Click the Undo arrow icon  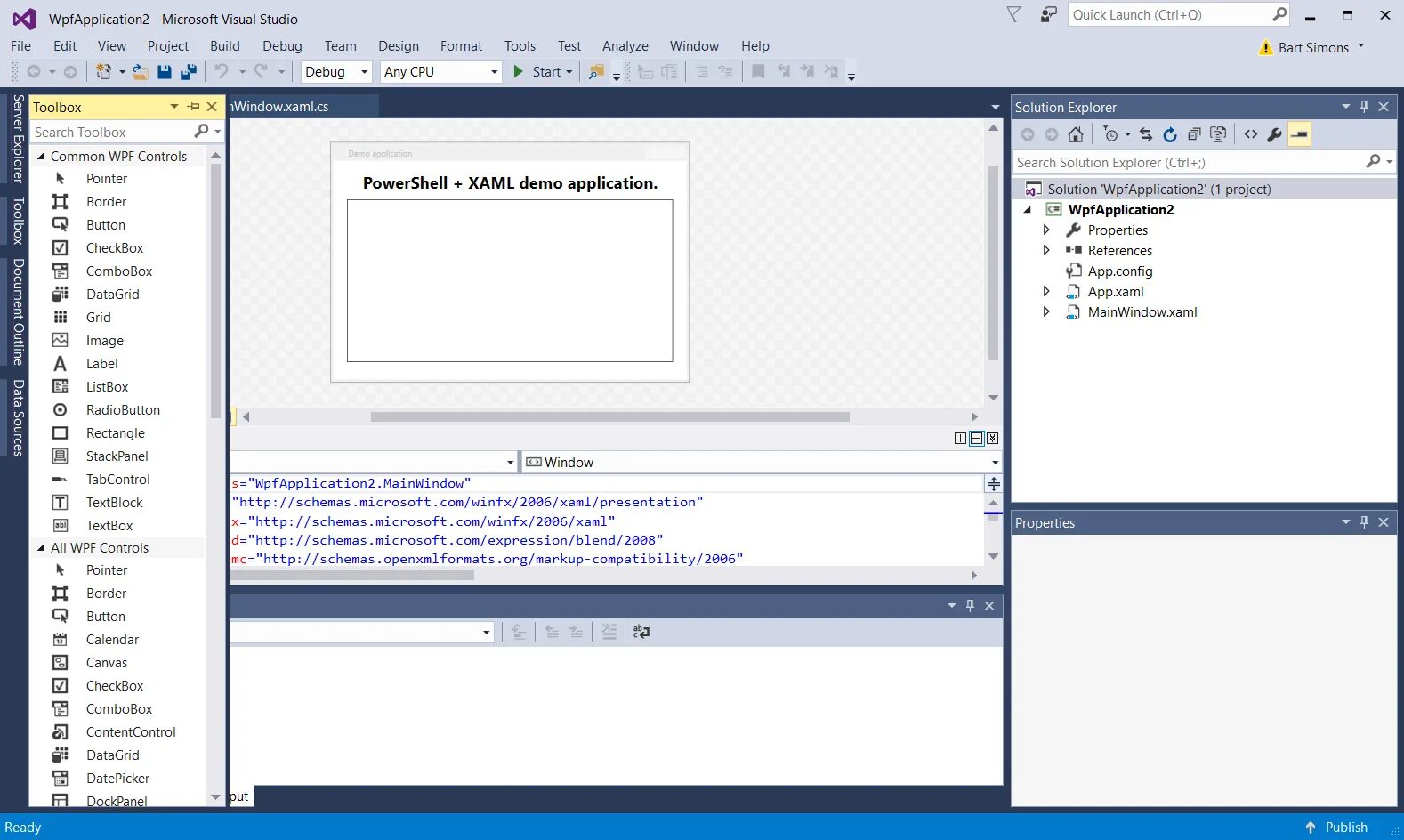pos(222,71)
